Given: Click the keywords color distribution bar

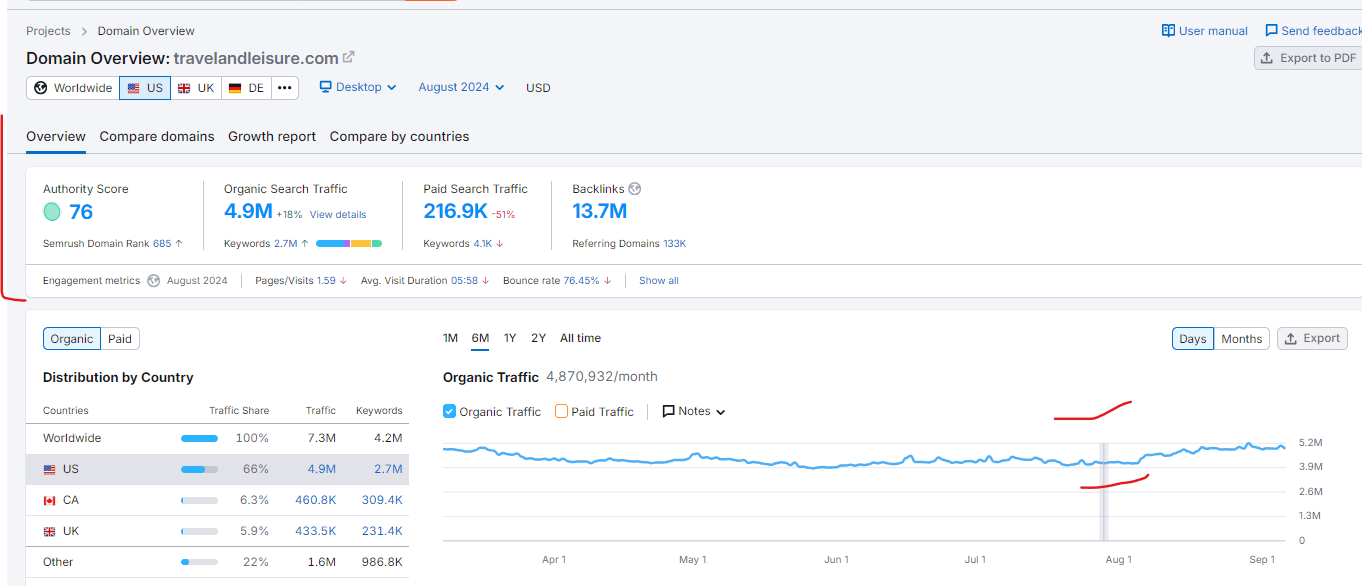Looking at the screenshot, I should pyautogui.click(x=348, y=243).
